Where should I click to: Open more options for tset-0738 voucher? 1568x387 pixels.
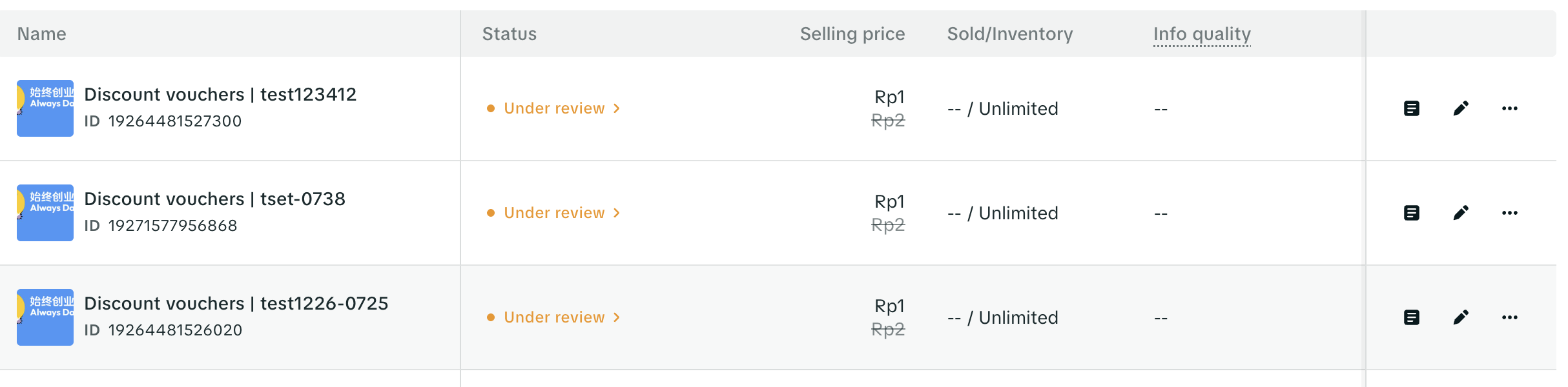click(x=1510, y=213)
